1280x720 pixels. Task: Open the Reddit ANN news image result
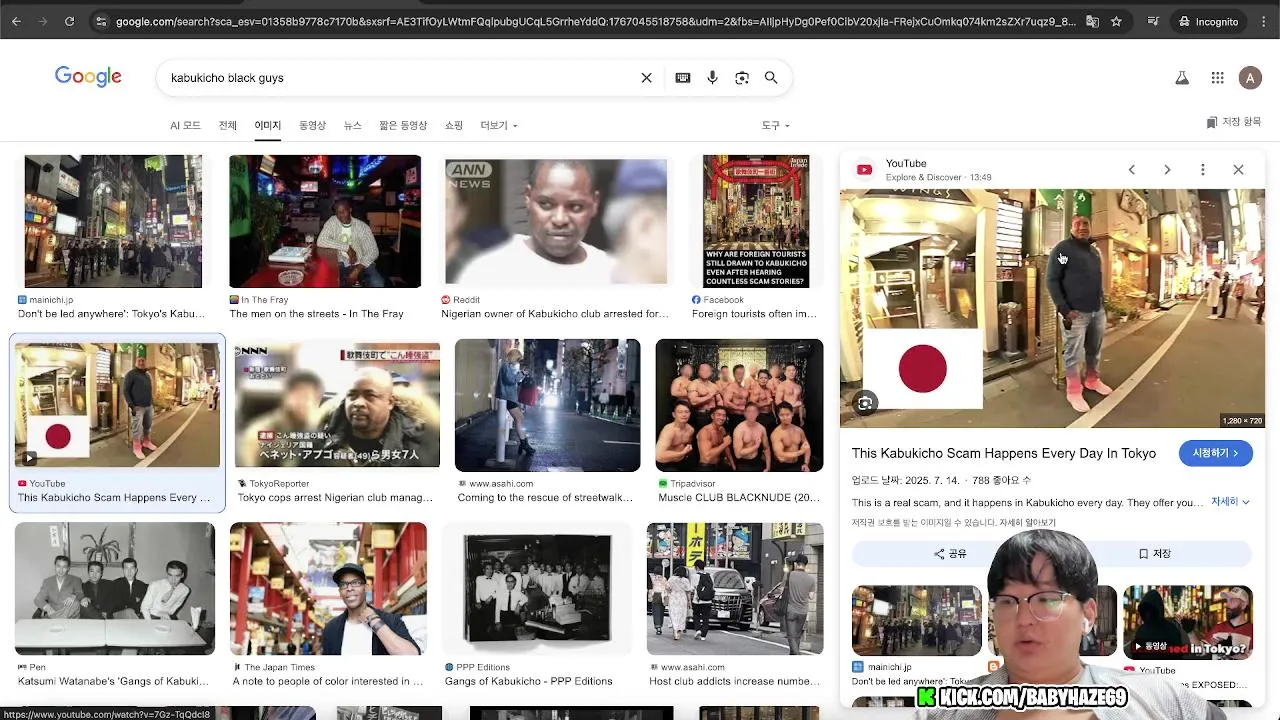[x=555, y=221]
